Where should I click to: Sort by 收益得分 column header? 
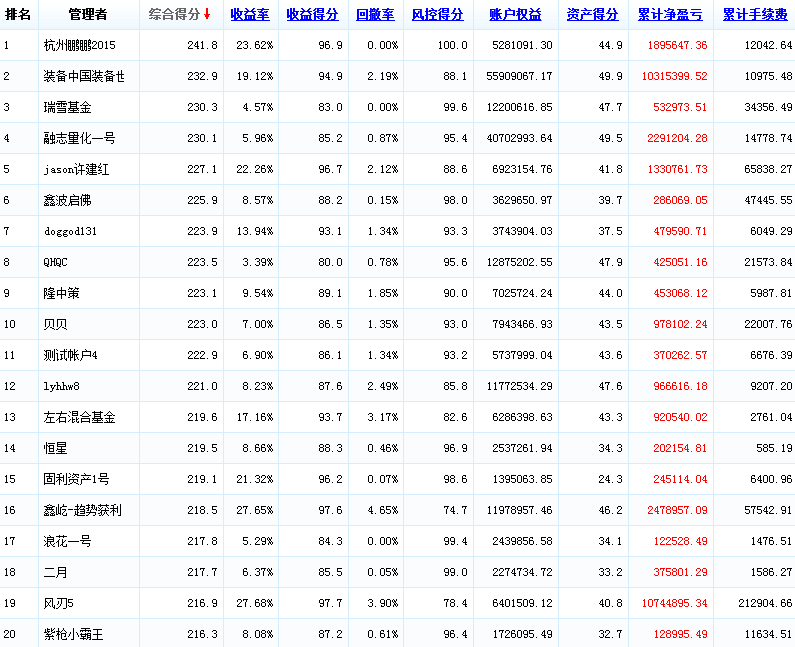point(312,15)
